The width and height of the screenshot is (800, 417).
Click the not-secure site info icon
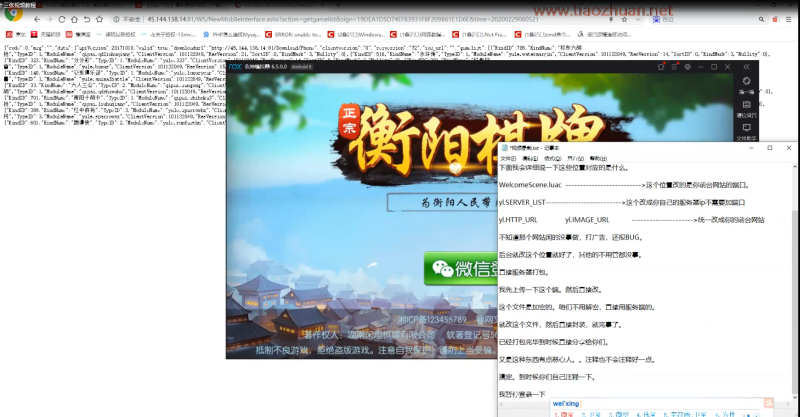116,19
